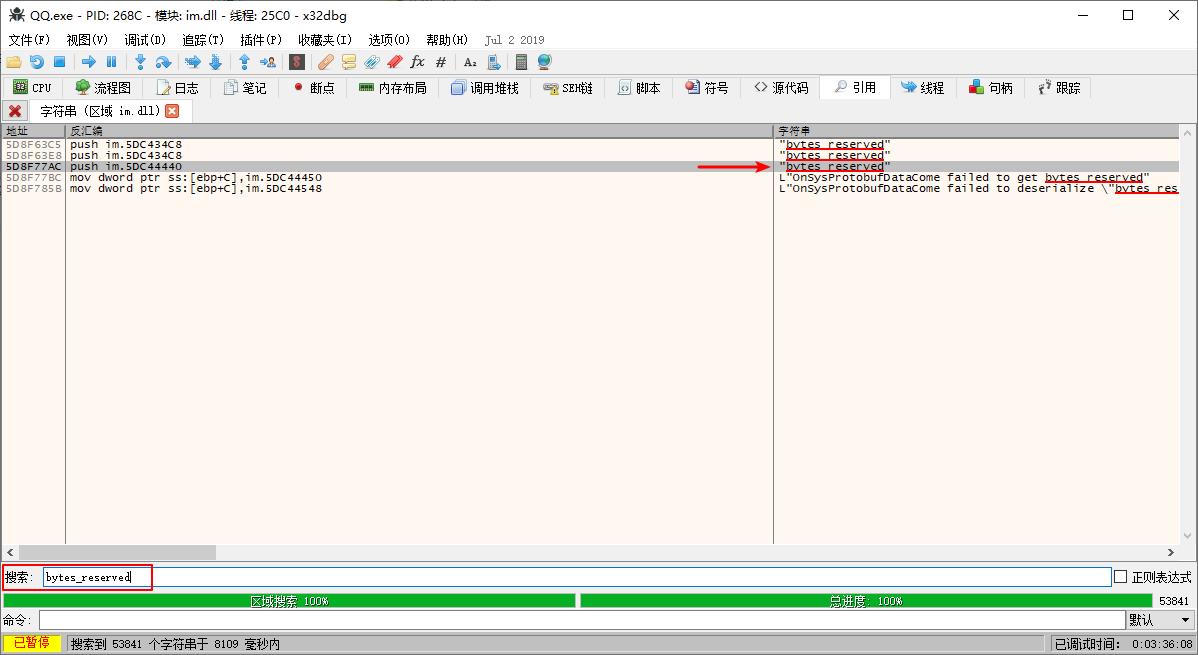Click the 搜索 input field
1198x655 pixels.
(600, 577)
